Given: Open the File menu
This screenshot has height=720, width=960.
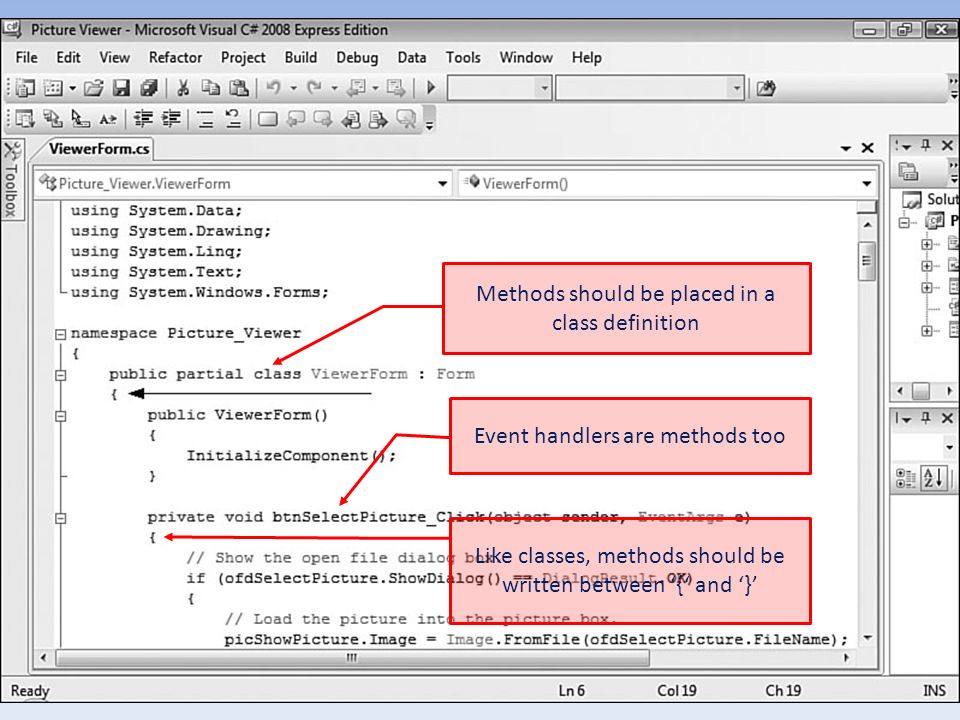Looking at the screenshot, I should 26,58.
